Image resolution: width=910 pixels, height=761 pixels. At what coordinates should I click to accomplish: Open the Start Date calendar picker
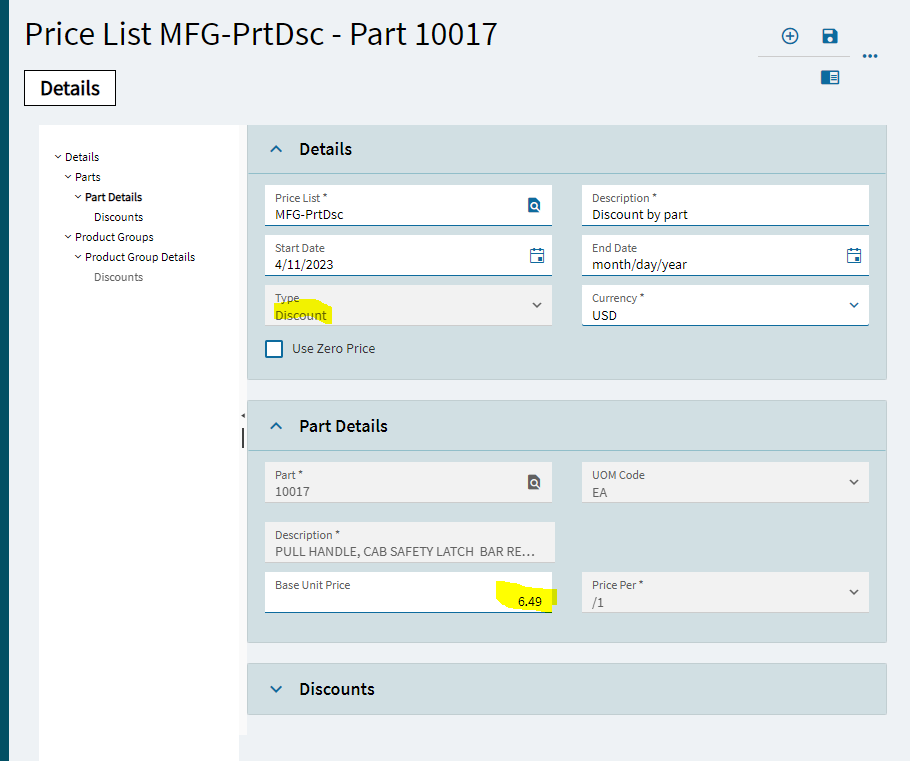537,255
